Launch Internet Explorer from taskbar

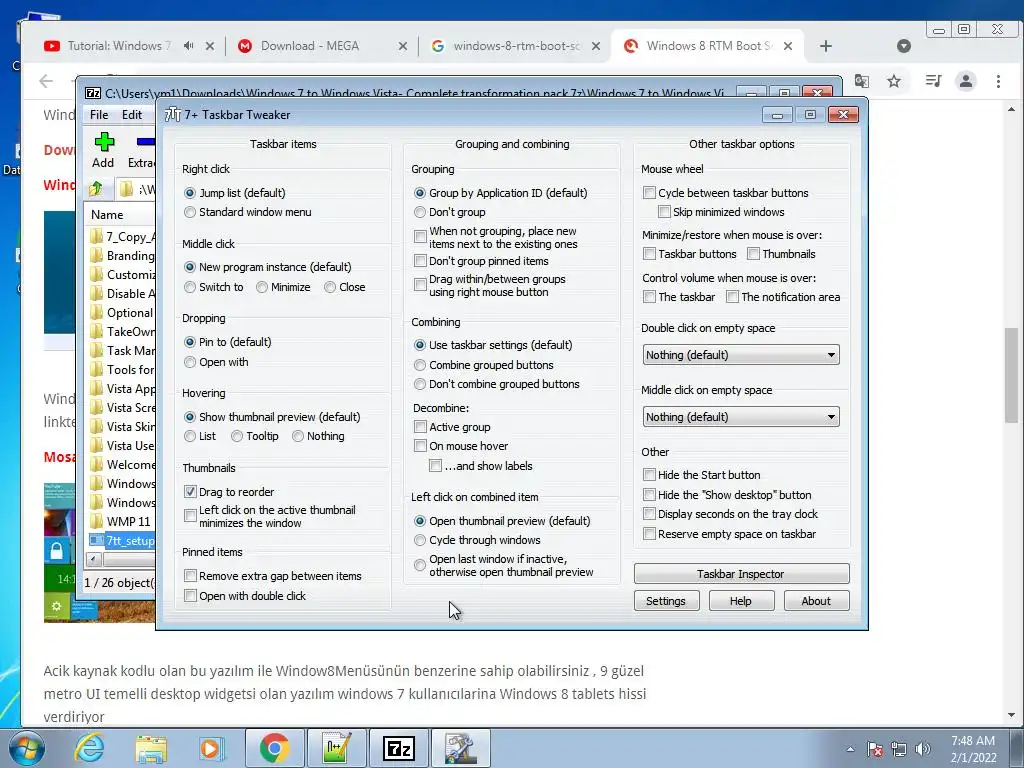[x=89, y=748]
